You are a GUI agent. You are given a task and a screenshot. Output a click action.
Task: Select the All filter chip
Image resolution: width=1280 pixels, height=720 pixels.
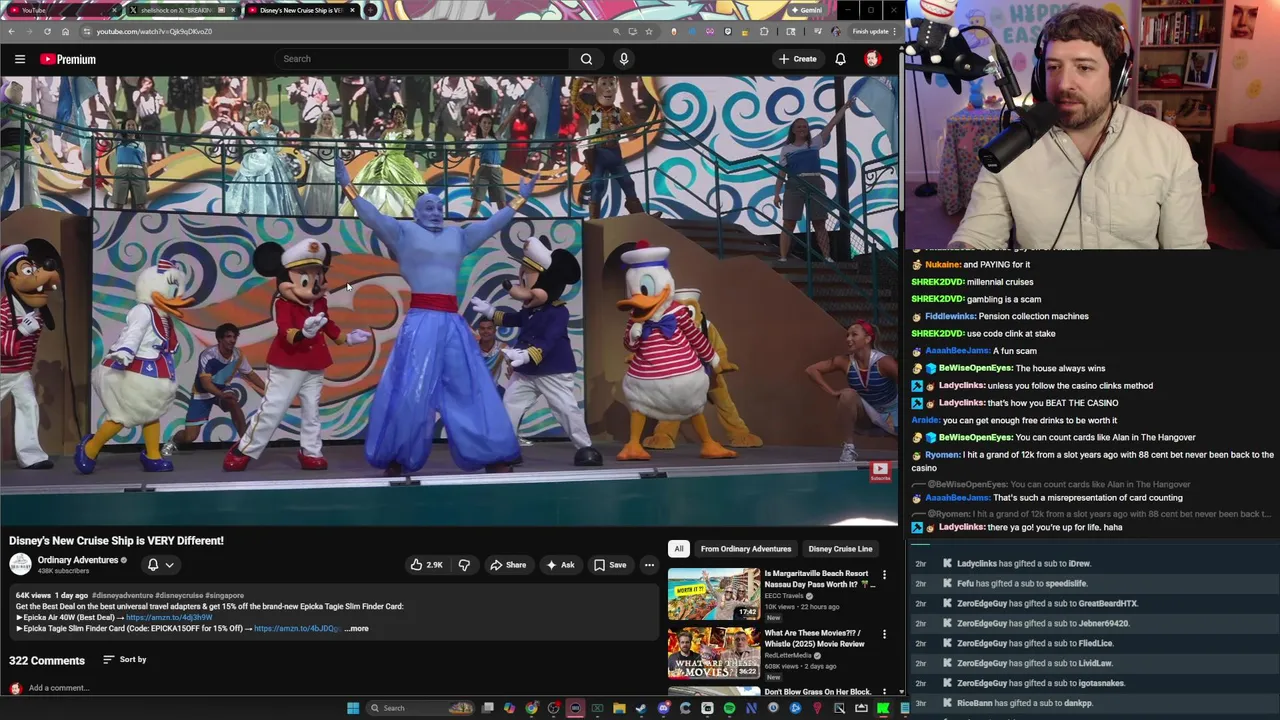click(x=678, y=549)
